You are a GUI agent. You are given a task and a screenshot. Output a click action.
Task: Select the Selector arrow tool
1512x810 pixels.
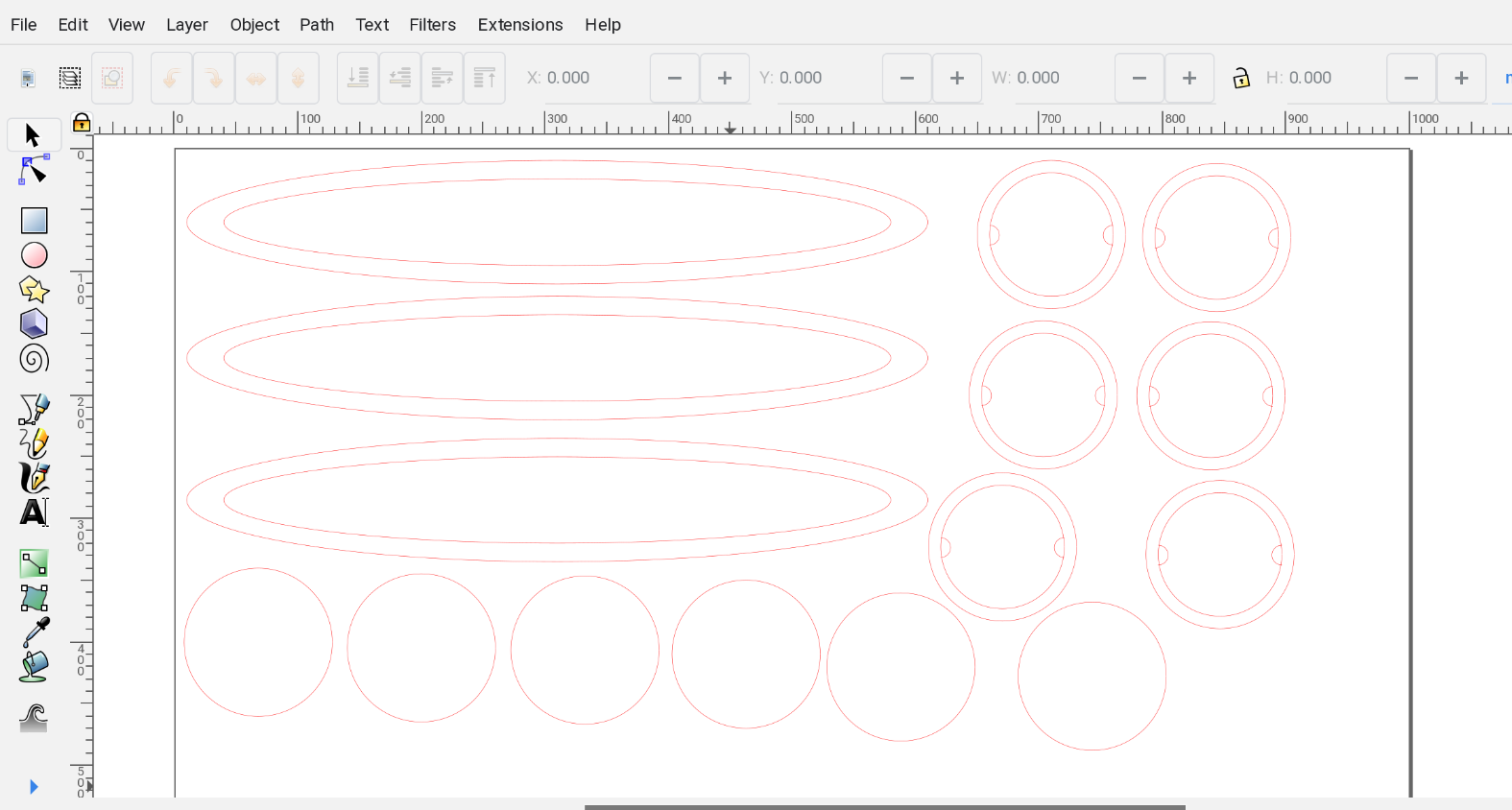point(34,135)
